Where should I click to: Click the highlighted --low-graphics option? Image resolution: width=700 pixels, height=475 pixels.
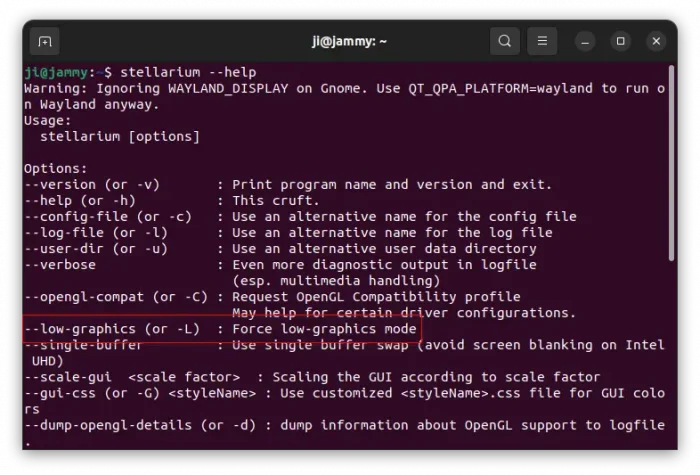pos(112,328)
